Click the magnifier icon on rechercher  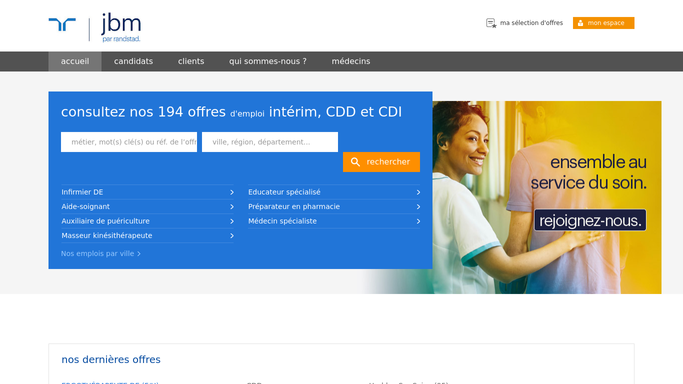tap(355, 162)
